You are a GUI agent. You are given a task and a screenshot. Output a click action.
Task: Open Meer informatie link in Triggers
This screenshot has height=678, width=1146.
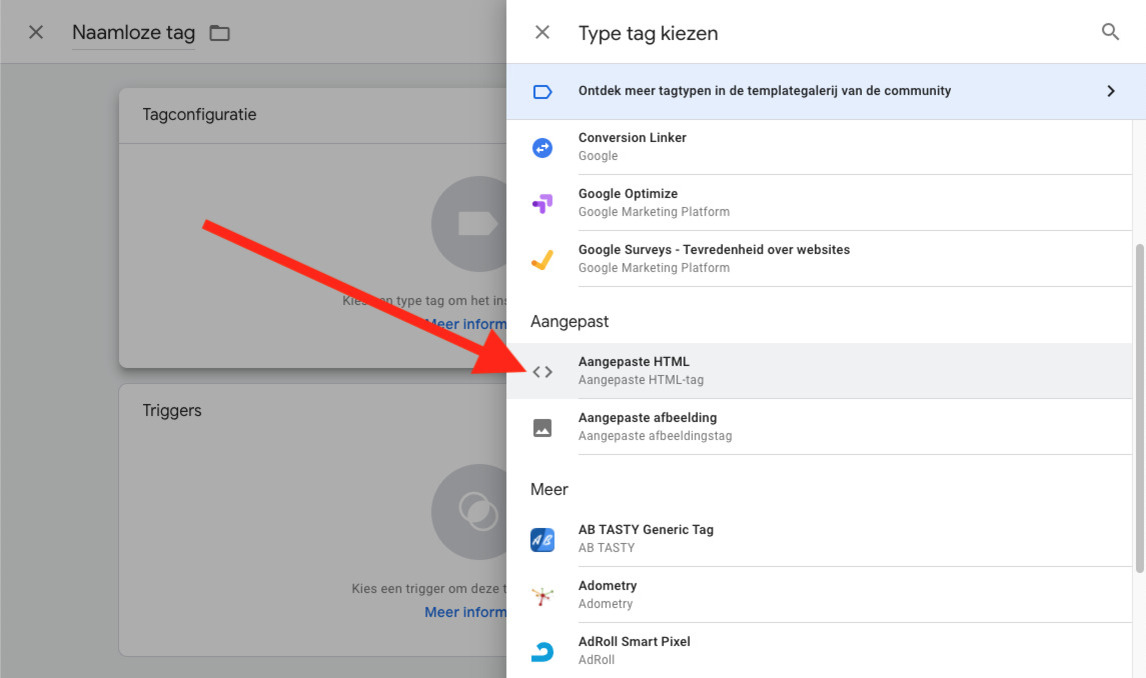pos(466,612)
